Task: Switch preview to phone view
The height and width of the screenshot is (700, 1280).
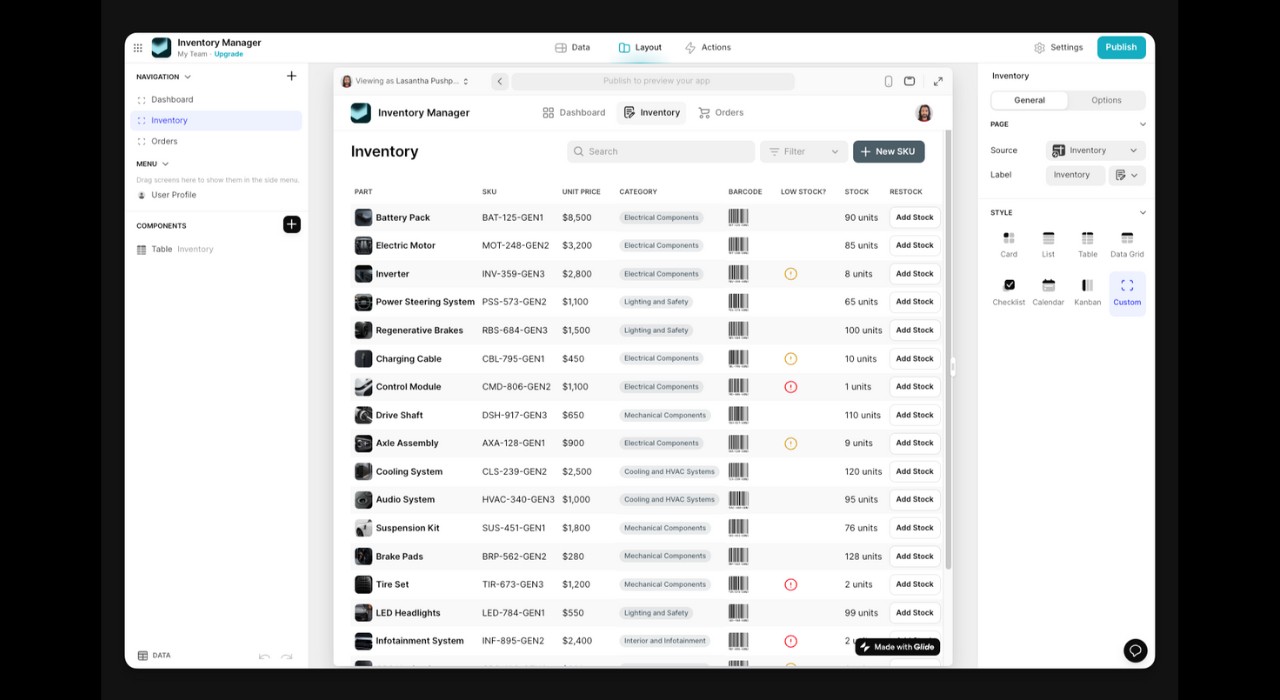Action: (888, 81)
